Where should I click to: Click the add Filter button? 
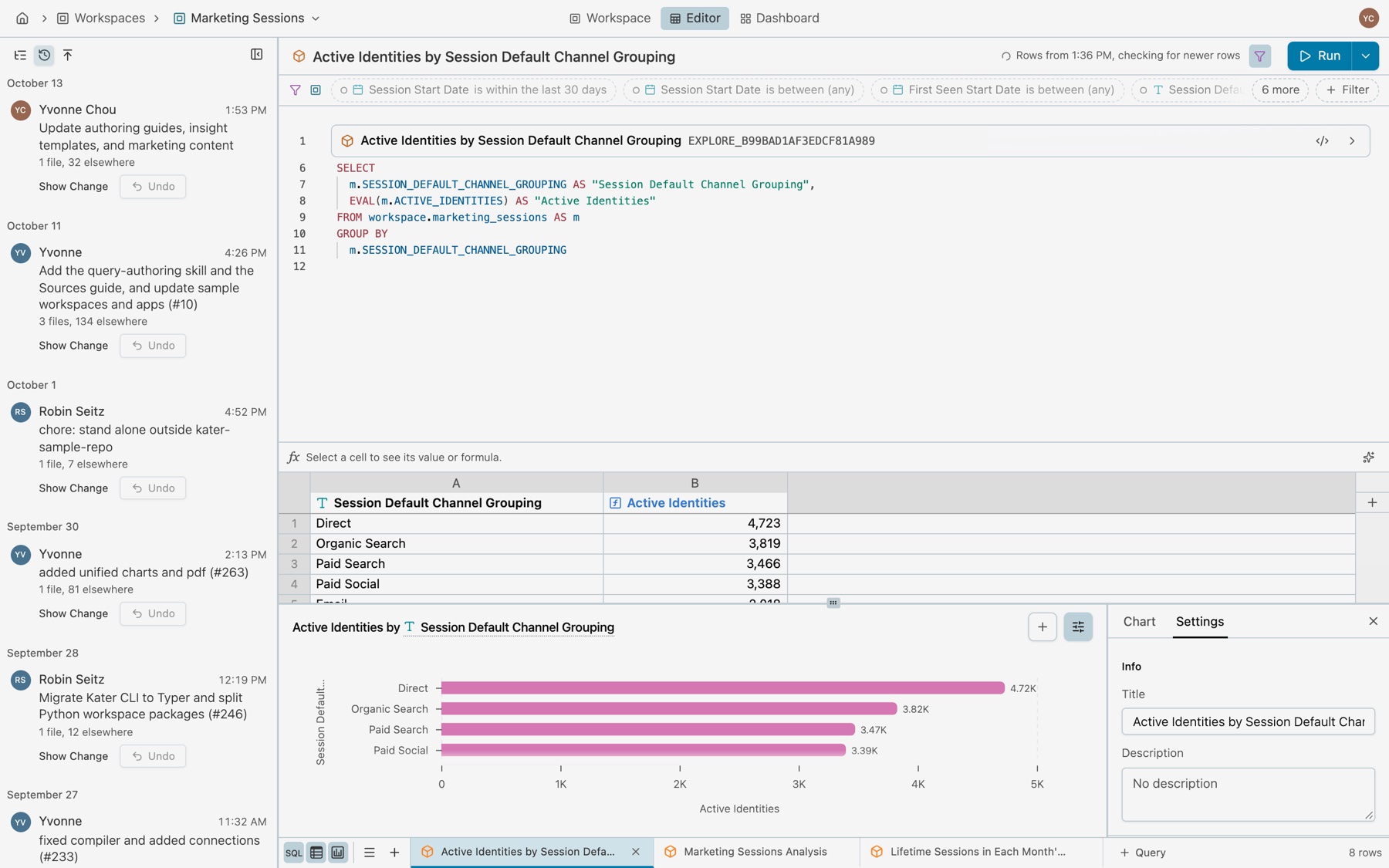tap(1347, 90)
